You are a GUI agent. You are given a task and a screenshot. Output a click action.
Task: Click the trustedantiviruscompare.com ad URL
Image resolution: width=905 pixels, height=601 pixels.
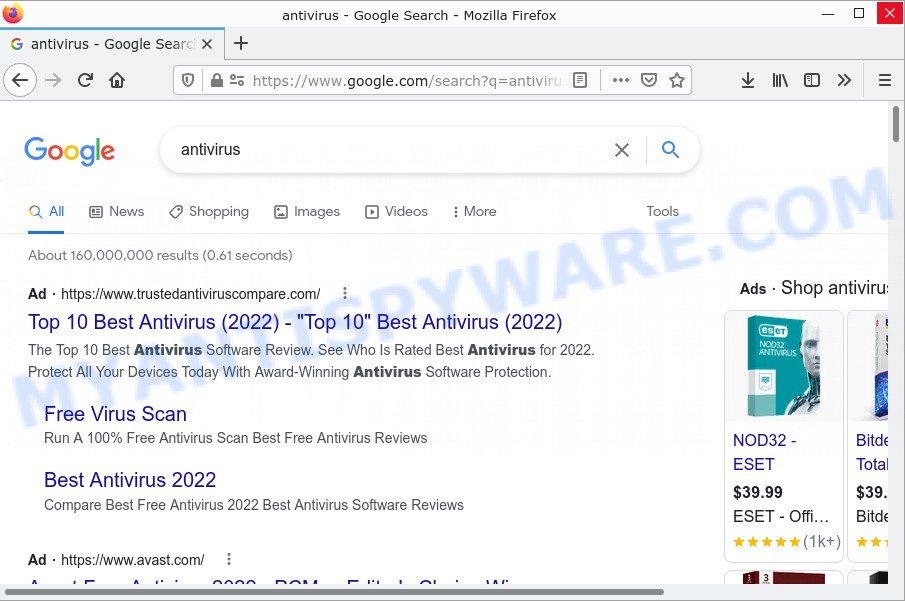point(190,294)
